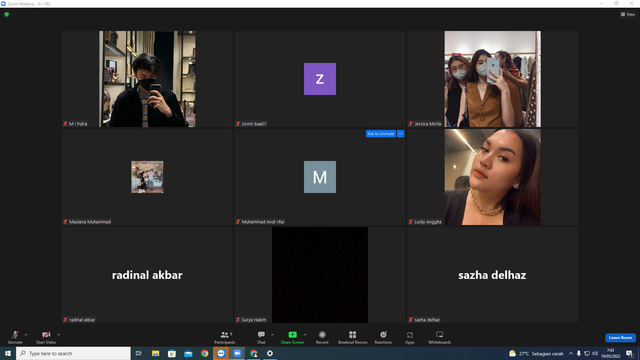Viewport: 640px width, 360px height.
Task: Click the "Maulana Muhammad" name label
Action: click(x=90, y=222)
